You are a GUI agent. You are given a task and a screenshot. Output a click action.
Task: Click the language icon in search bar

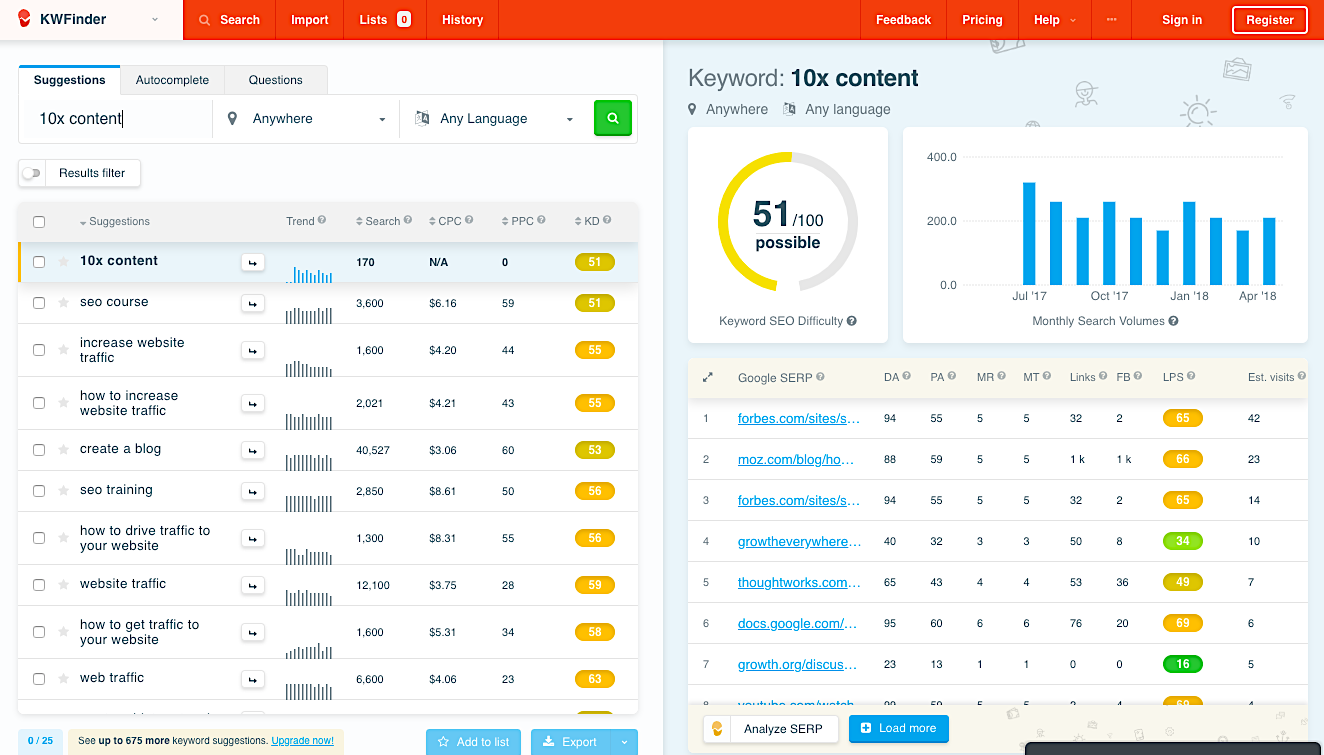pyautogui.click(x=422, y=118)
